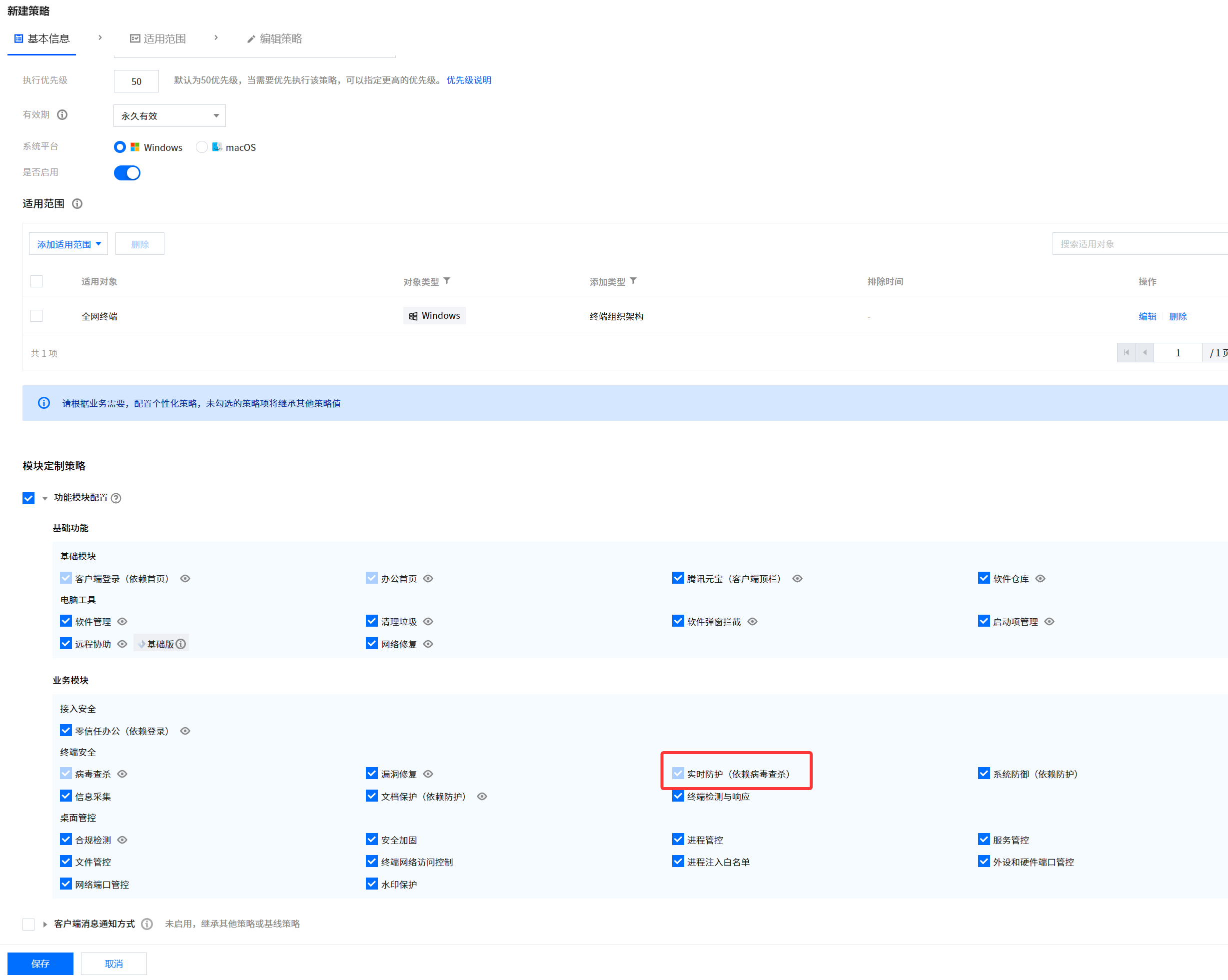Viewport: 1228px width, 980px height.
Task: Click eye icon beside 清理垃圾
Action: 428,621
